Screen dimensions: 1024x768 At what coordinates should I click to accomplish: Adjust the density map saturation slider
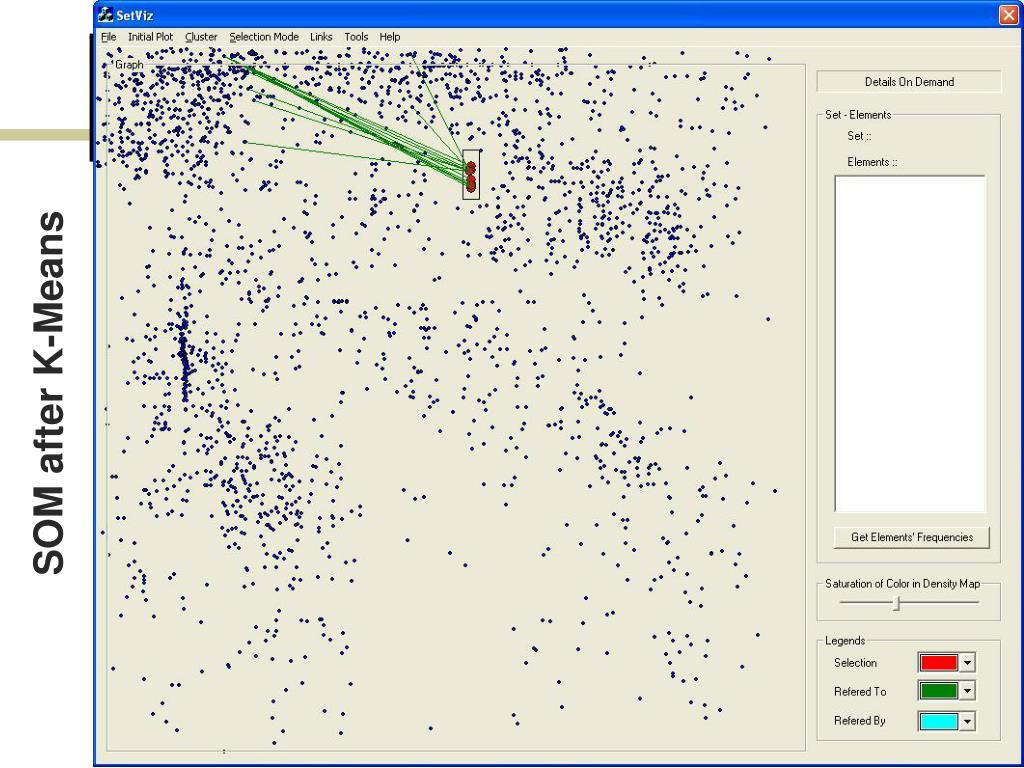[x=897, y=603]
